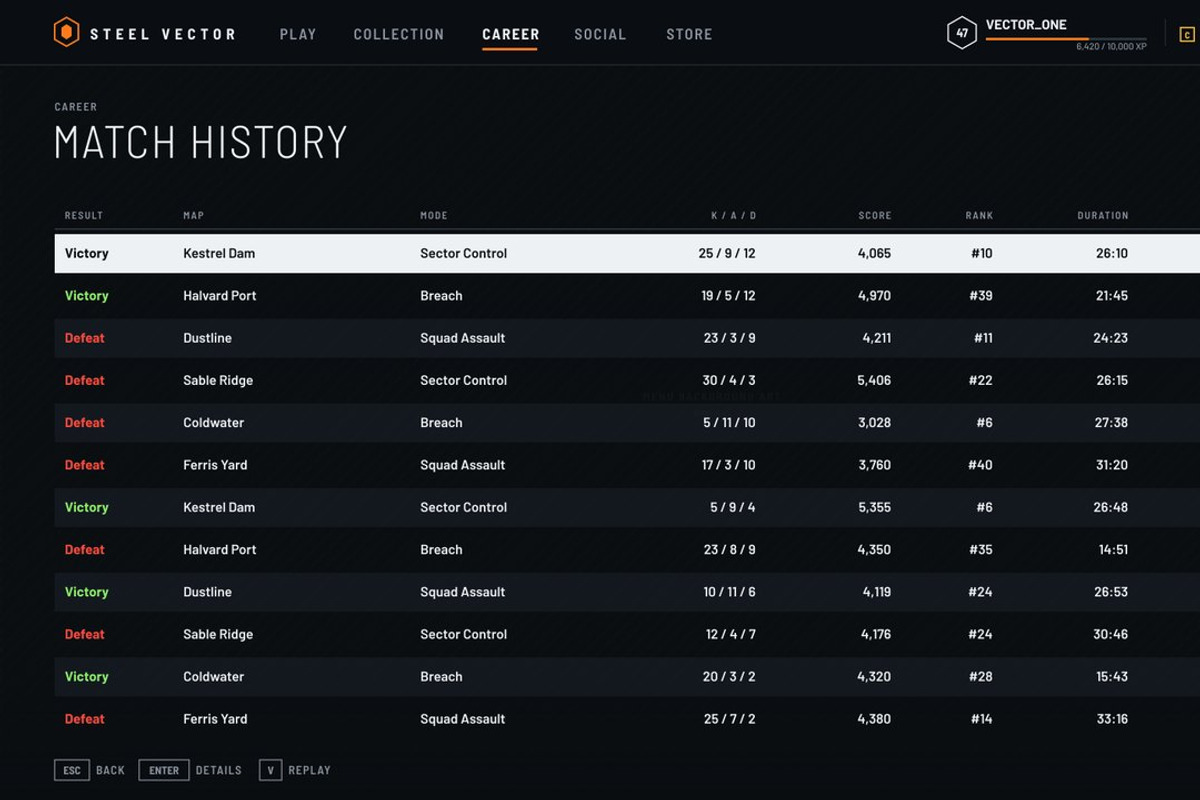Sort by the MODE column header
This screenshot has width=1200, height=800.
(x=434, y=215)
